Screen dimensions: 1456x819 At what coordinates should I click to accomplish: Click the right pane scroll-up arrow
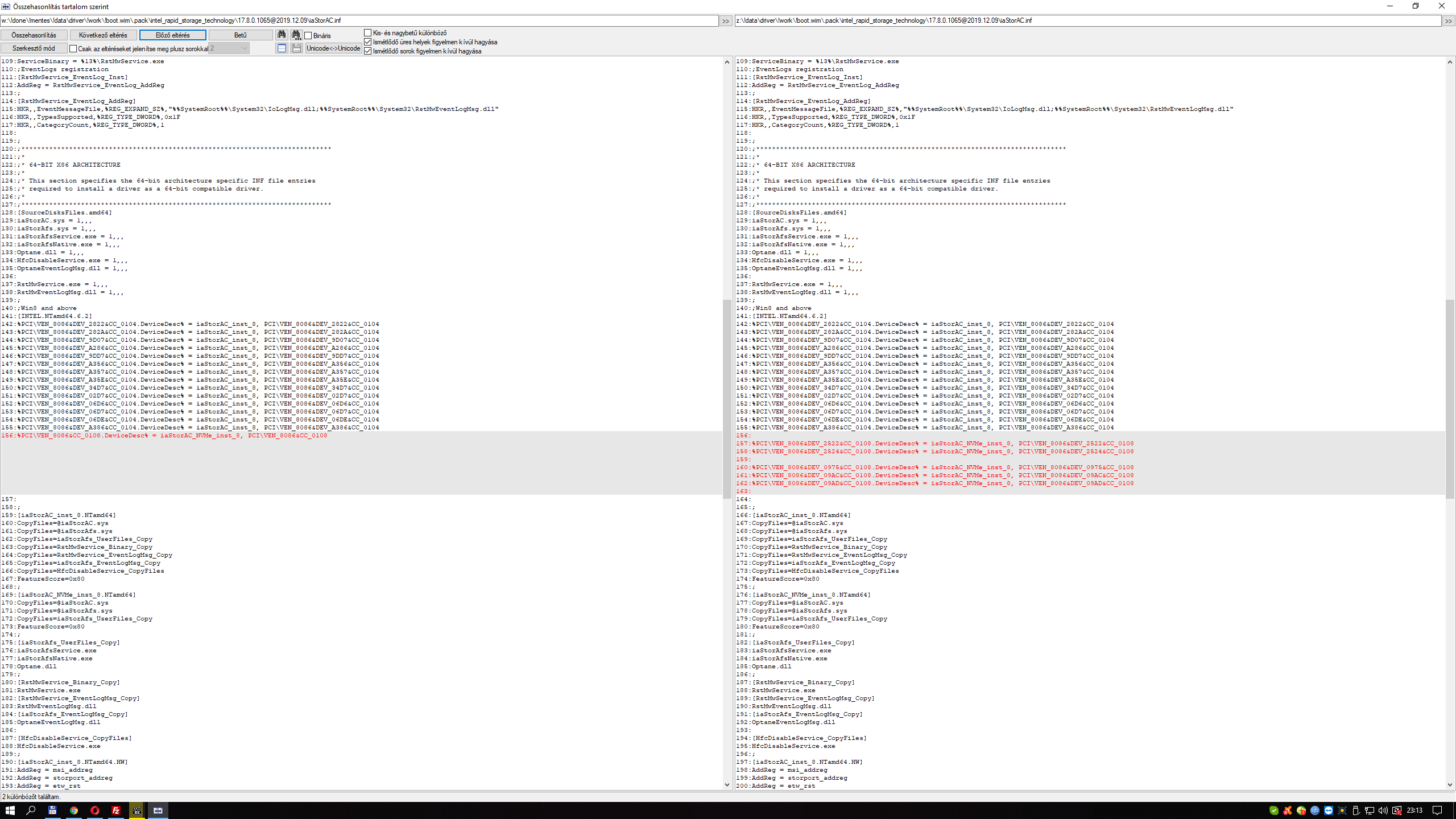point(1450,61)
